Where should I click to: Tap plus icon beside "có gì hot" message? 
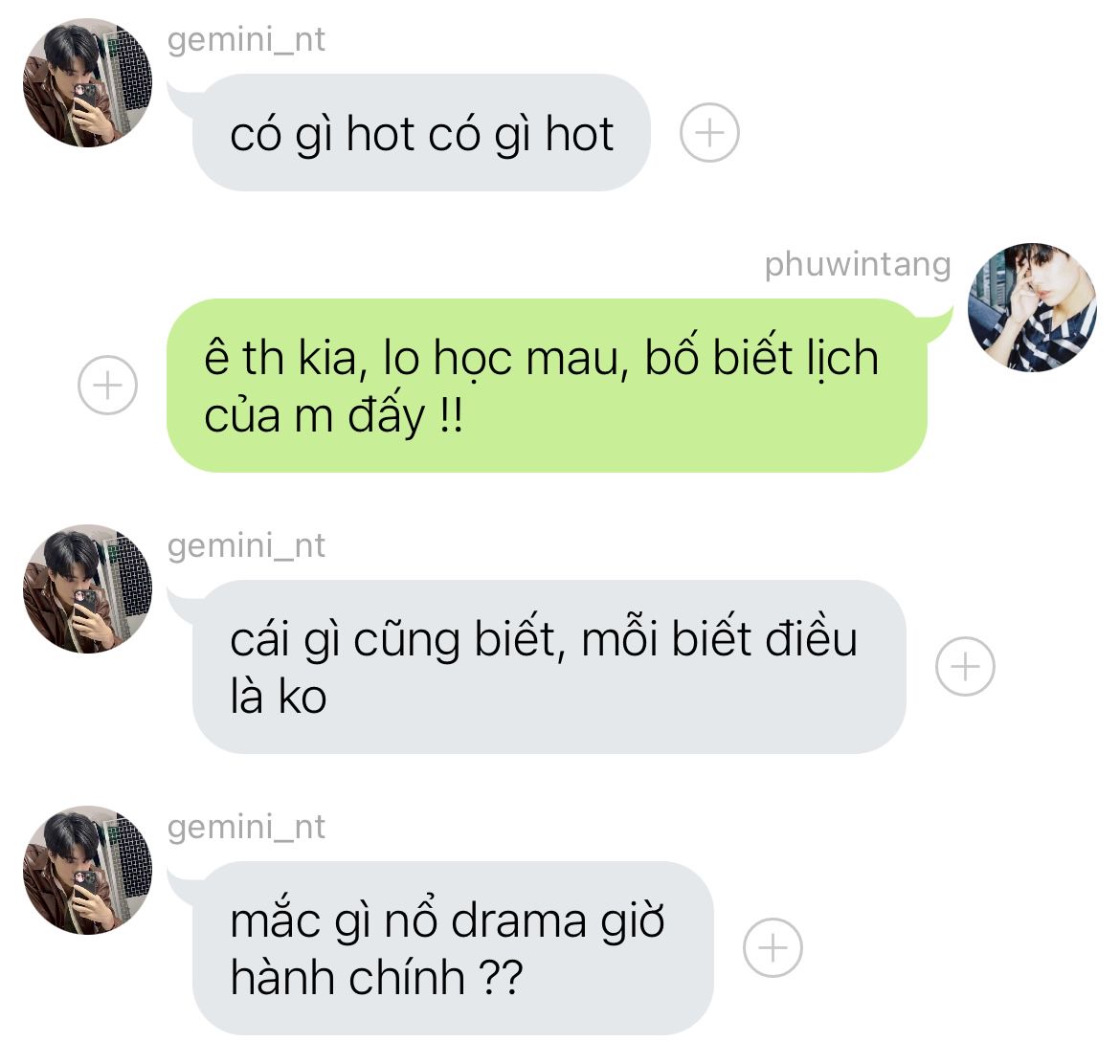709,133
